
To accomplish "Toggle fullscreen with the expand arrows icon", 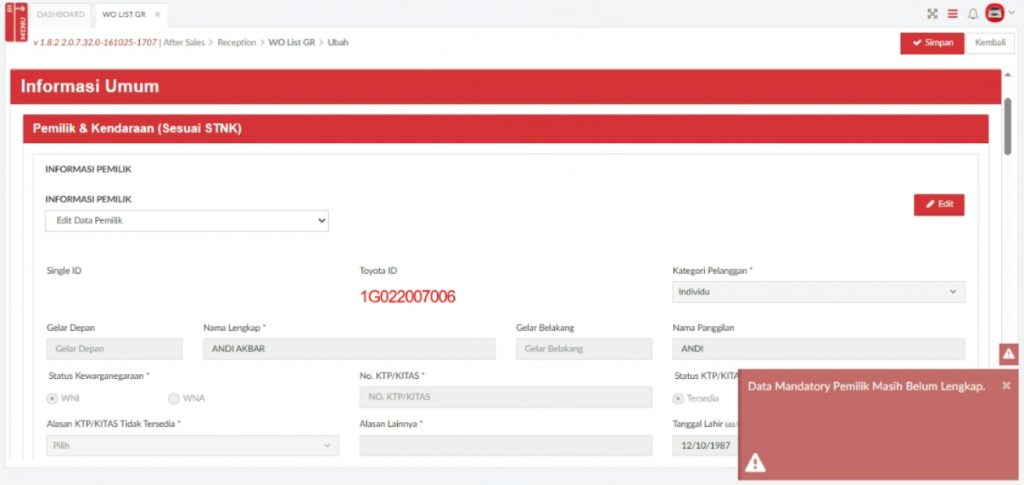I will (x=932, y=14).
